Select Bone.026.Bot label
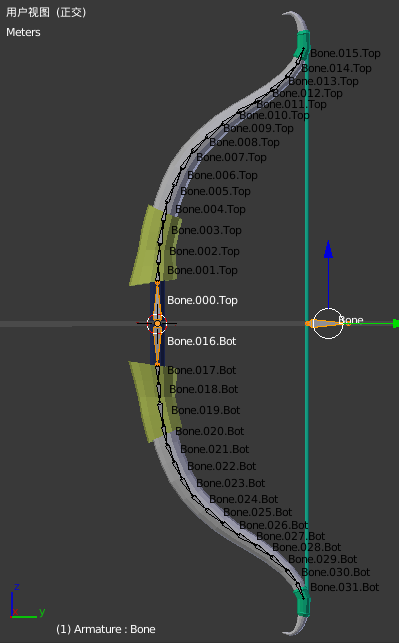This screenshot has height=643, width=399. pos(274,525)
